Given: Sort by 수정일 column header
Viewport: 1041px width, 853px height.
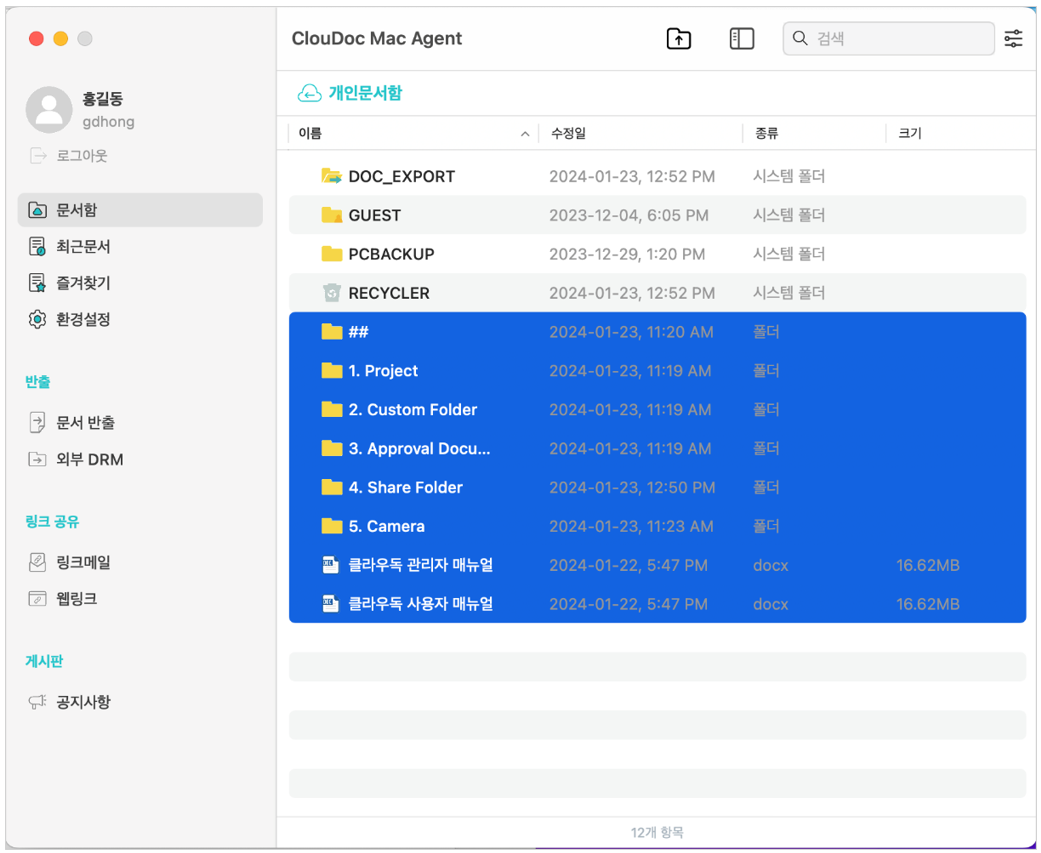Looking at the screenshot, I should click(x=569, y=133).
